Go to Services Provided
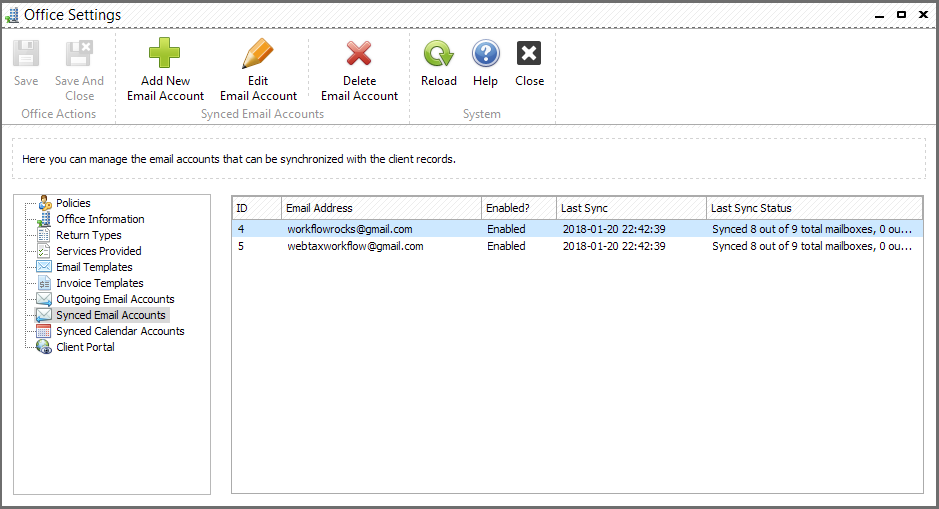This screenshot has width=939, height=509. click(99, 251)
